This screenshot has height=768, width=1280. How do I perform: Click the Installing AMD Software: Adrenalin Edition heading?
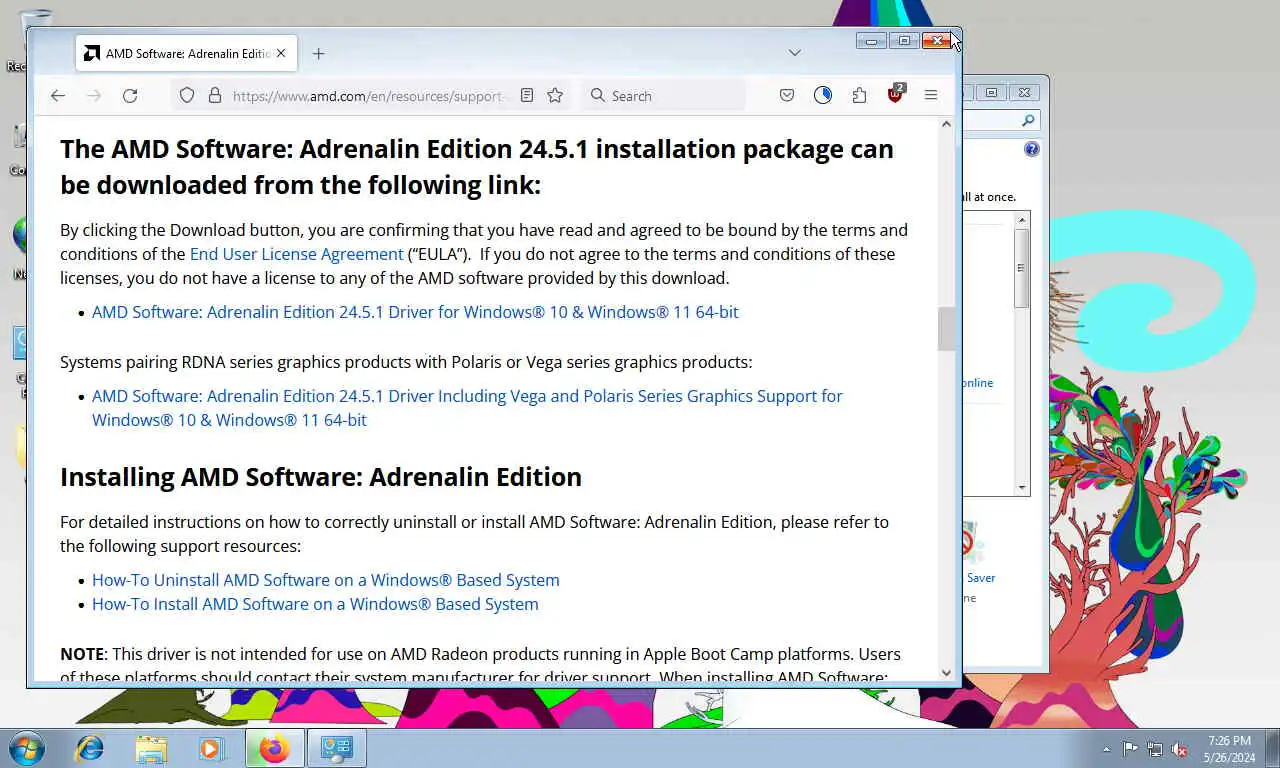(x=321, y=477)
